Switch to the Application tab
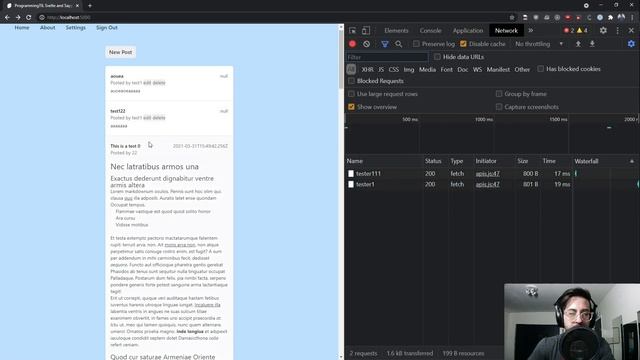This screenshot has height=360, width=640. (468, 31)
